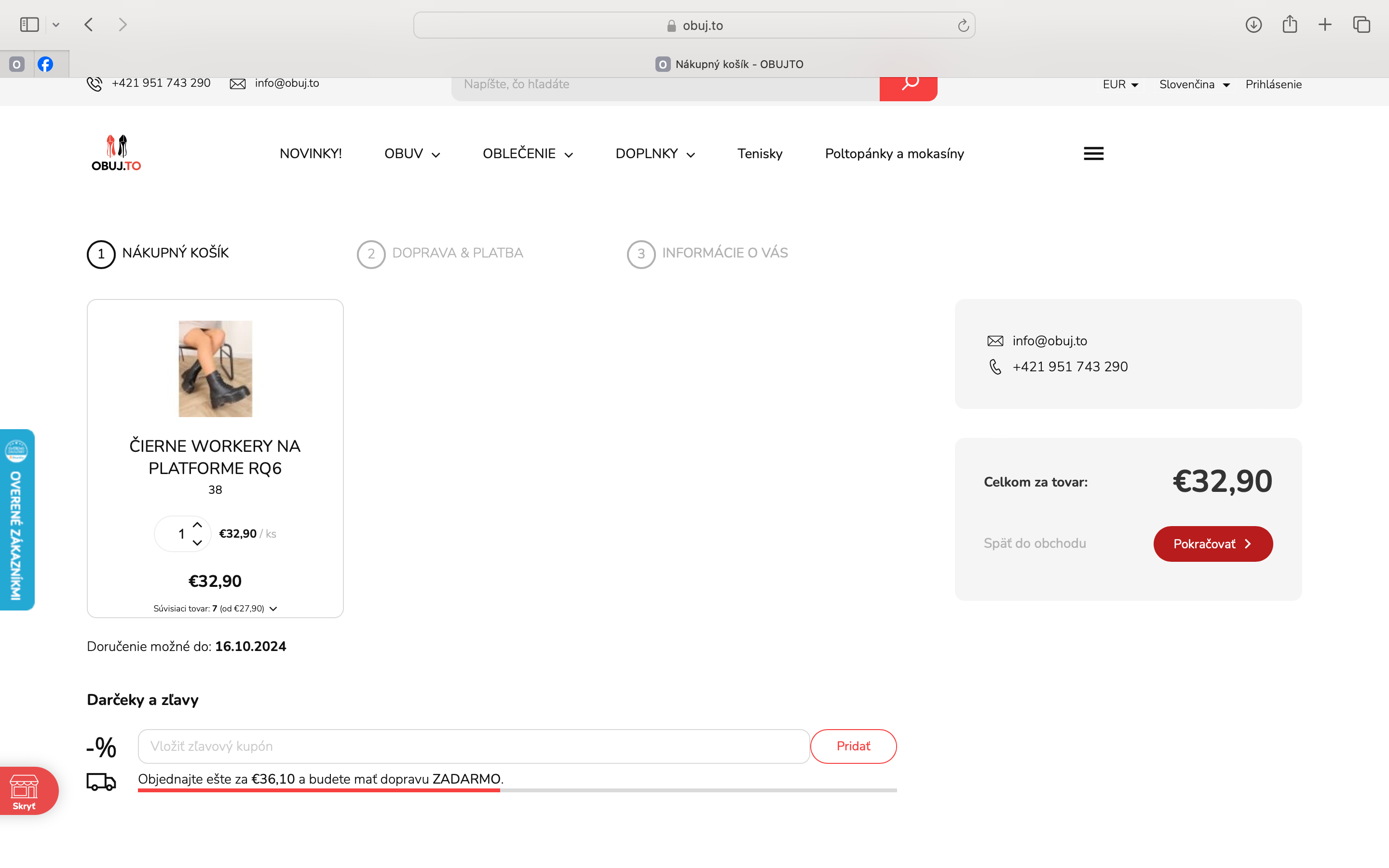
Task: Click the red Pokračovať button
Action: click(x=1213, y=543)
